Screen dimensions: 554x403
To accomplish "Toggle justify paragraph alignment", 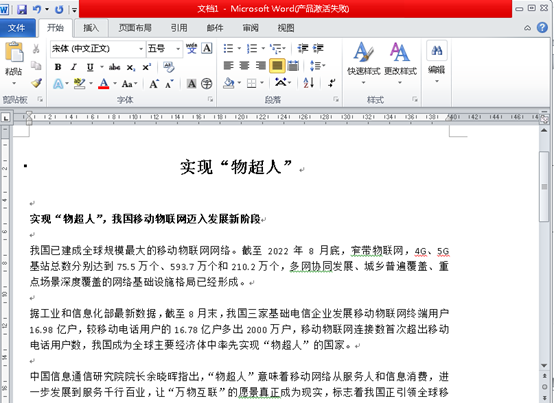I will (x=277, y=66).
